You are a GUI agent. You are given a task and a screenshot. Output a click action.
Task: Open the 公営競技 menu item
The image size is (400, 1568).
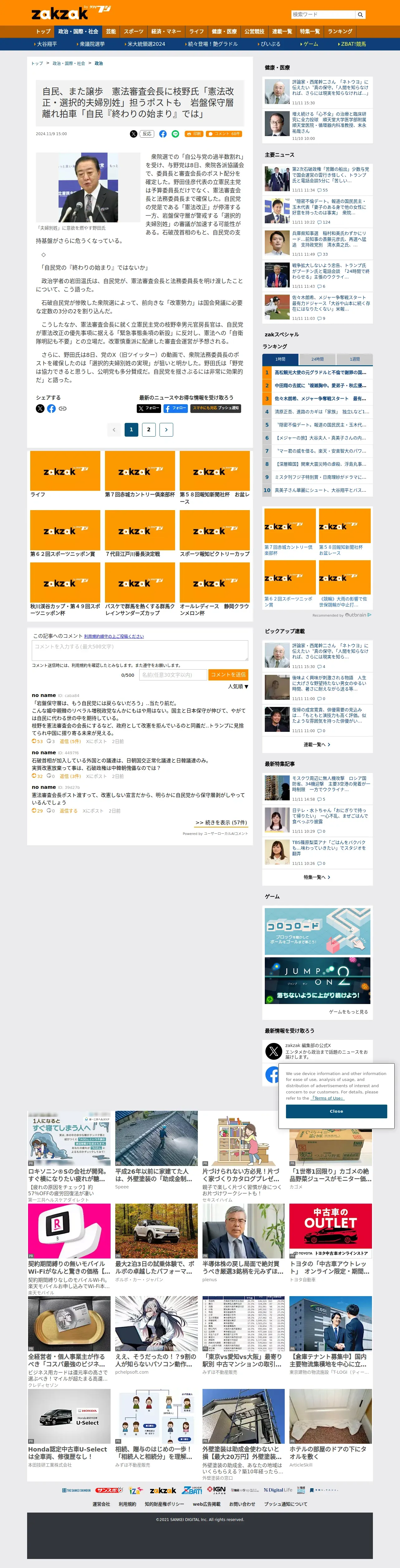[255, 32]
